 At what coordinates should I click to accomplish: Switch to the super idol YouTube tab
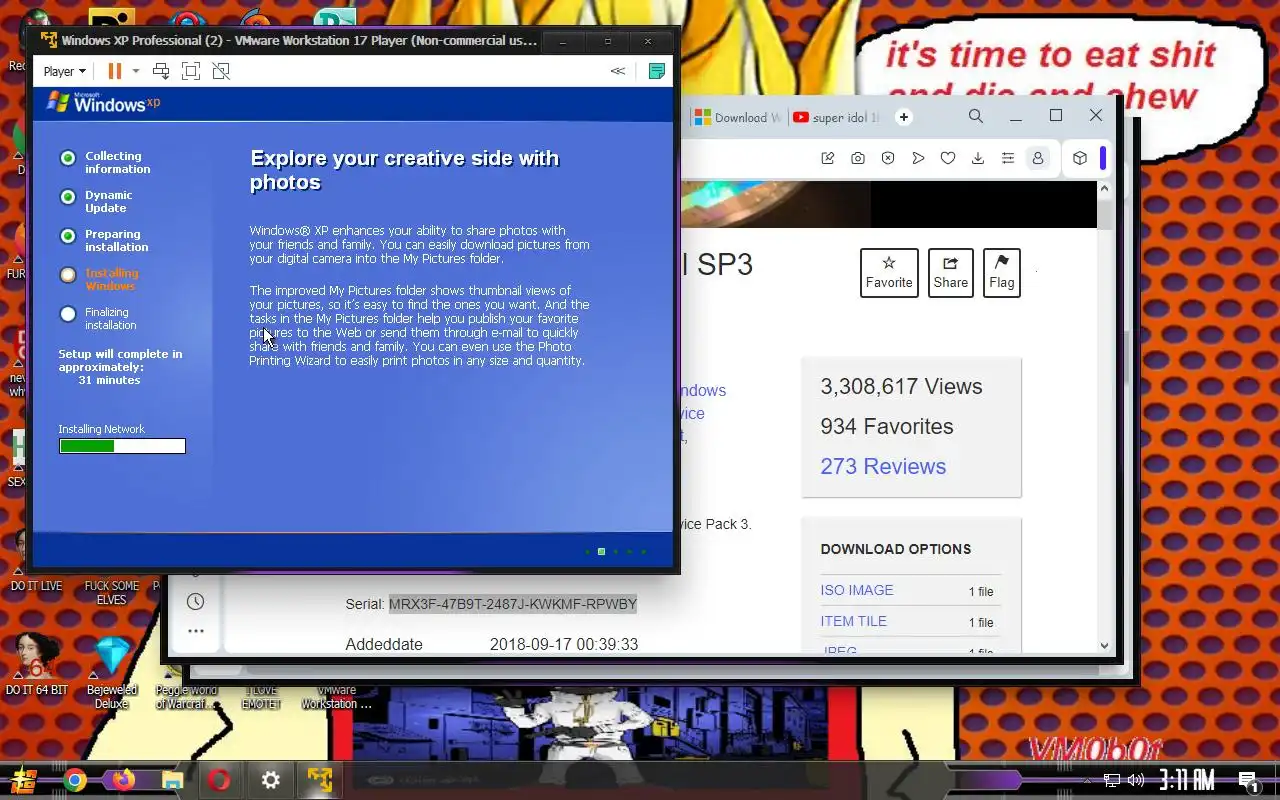tap(836, 117)
